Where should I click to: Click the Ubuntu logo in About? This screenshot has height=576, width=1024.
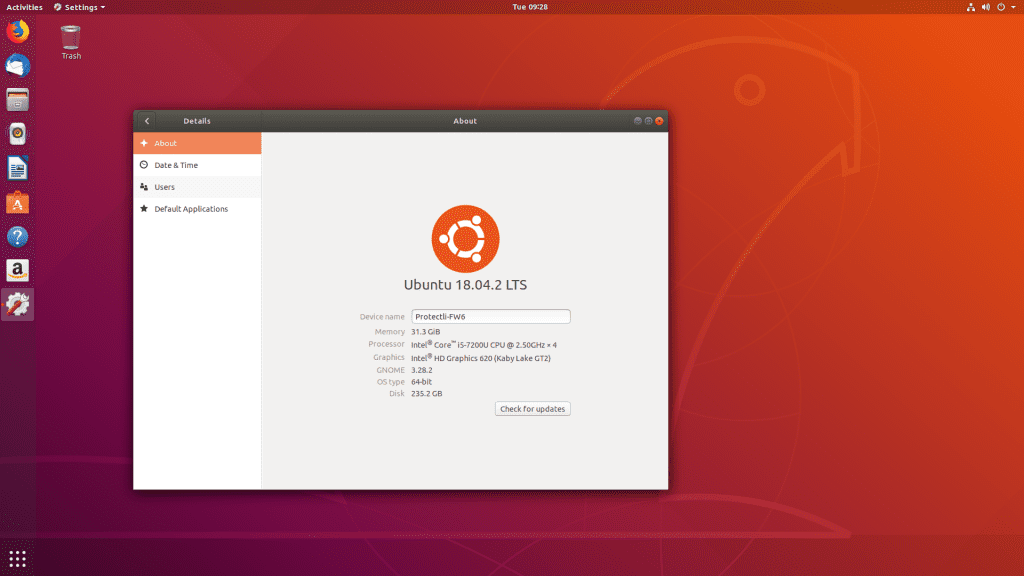(x=466, y=239)
